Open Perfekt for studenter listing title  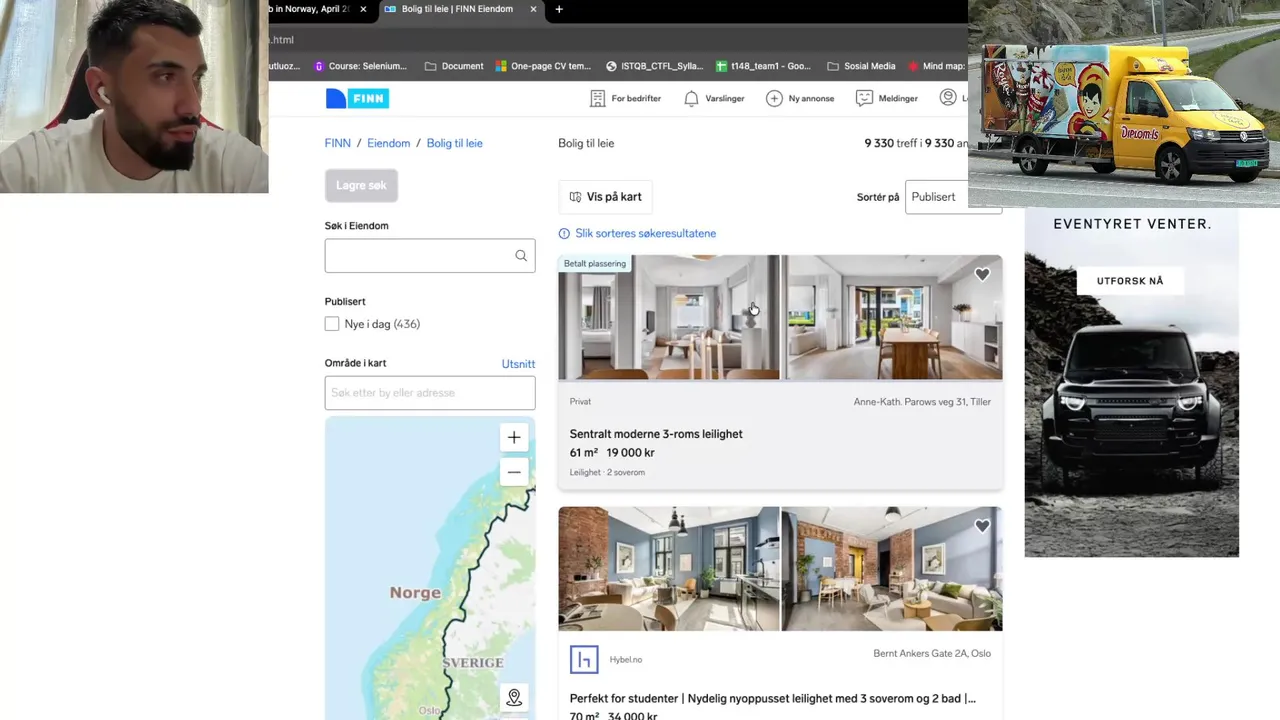[x=772, y=698]
